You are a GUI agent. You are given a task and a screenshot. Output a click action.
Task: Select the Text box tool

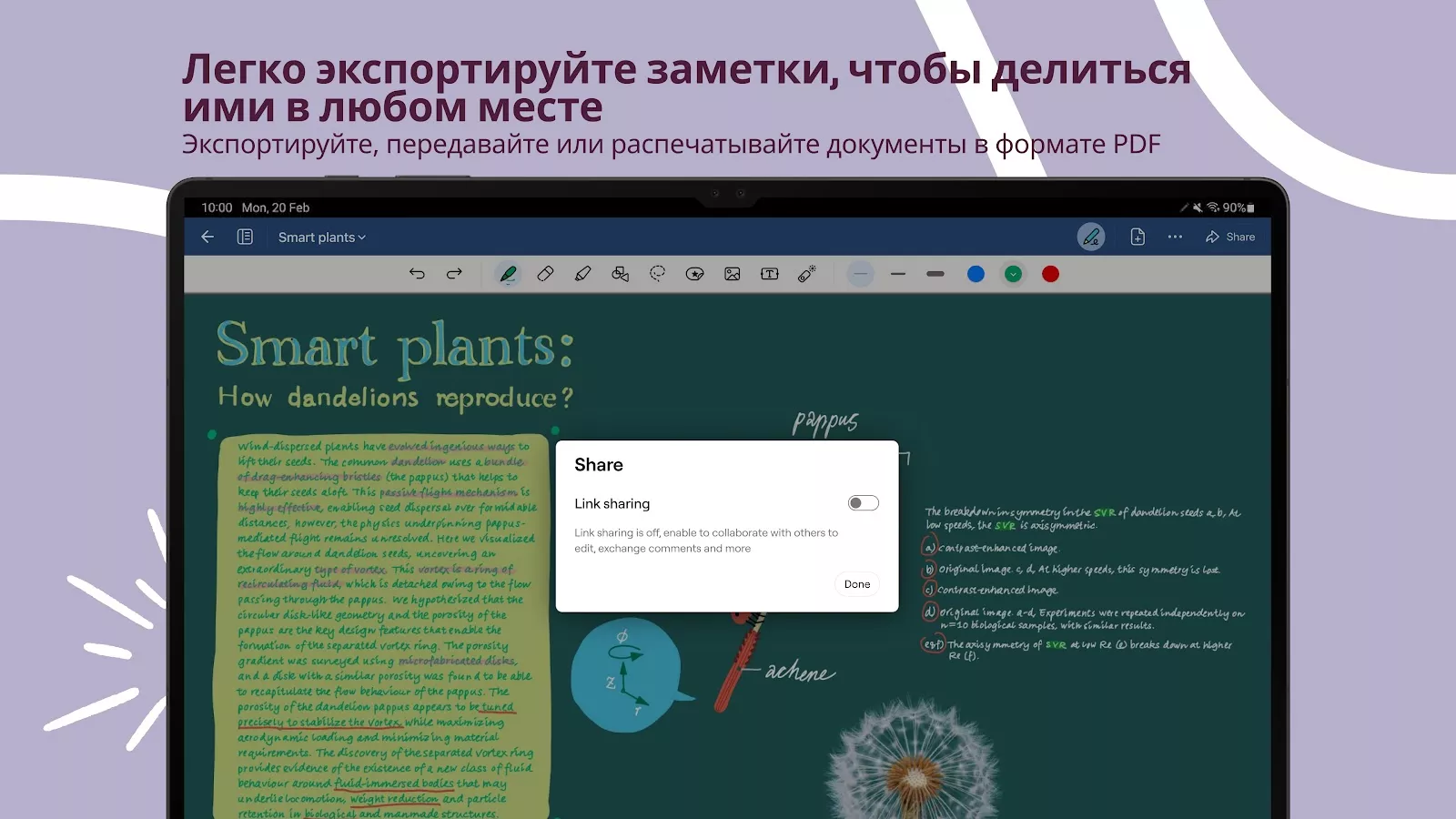(x=770, y=274)
